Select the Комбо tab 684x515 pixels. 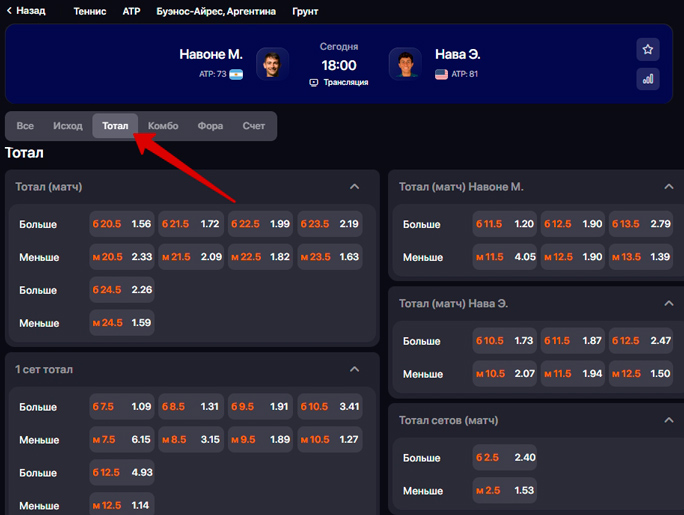[163, 126]
